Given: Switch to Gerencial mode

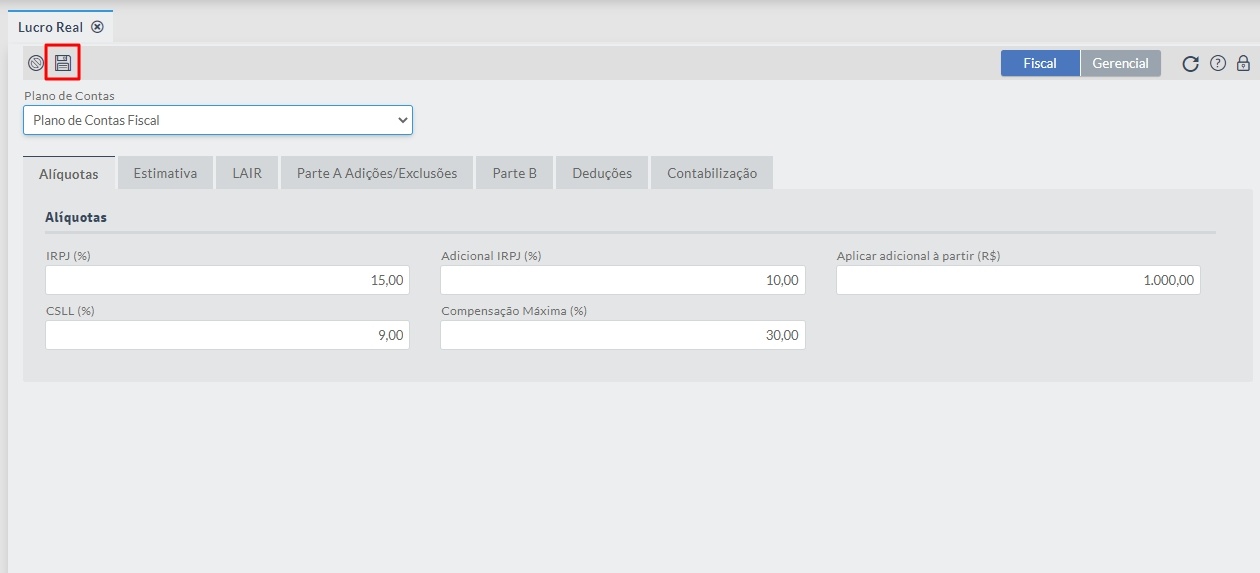Looking at the screenshot, I should coord(1120,63).
